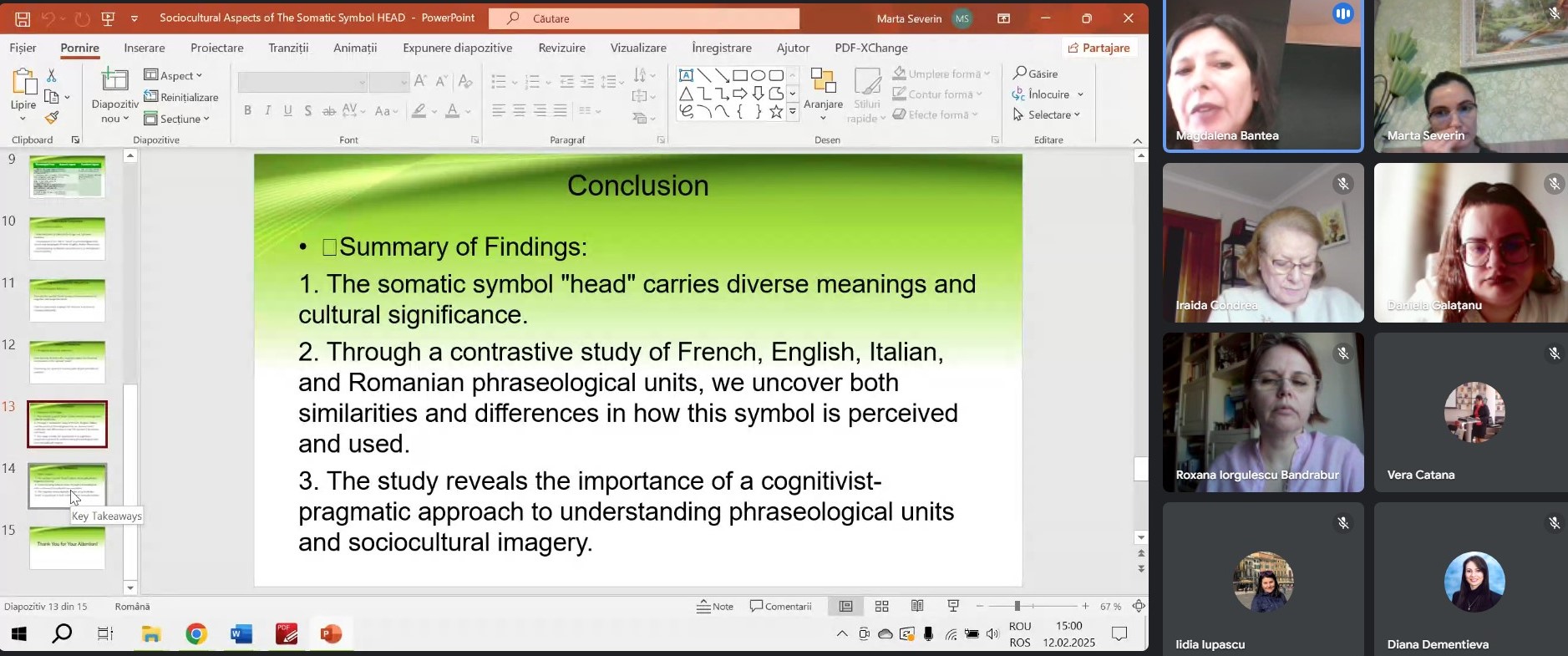Click the Save icon in title bar

click(23, 18)
